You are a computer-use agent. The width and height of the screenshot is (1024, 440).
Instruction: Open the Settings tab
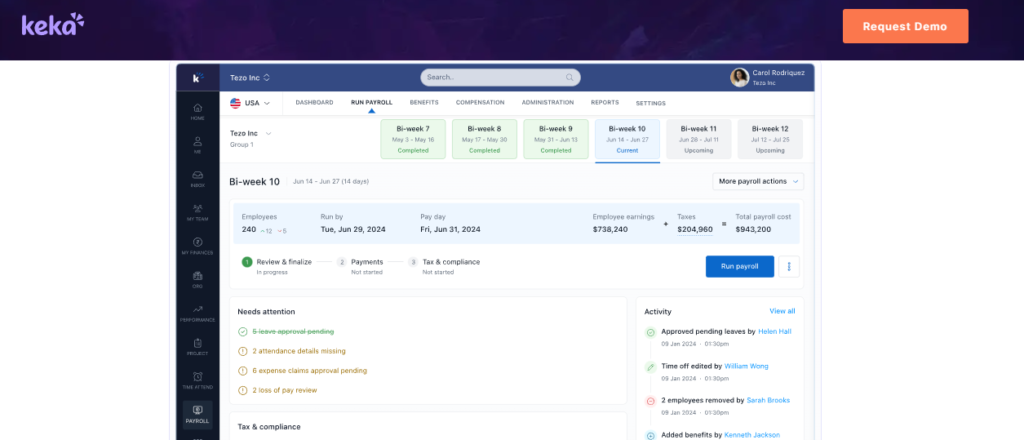650,103
